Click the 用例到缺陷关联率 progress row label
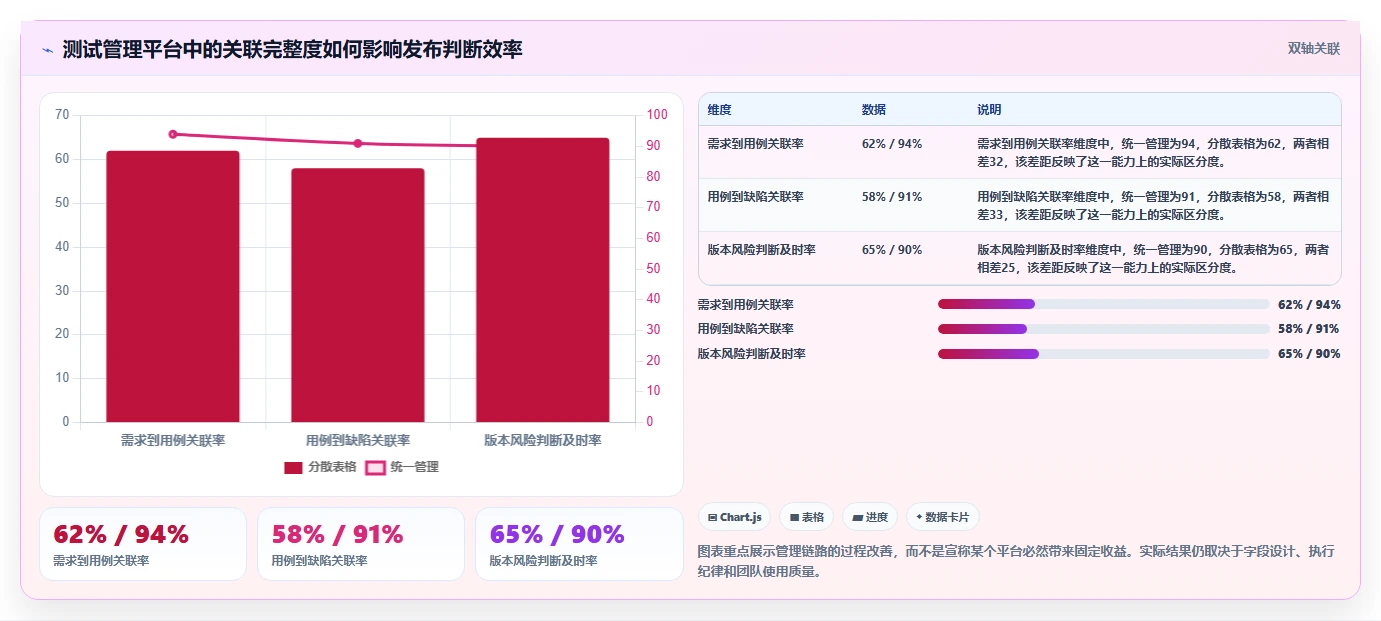Screen dimensions: 1381x621 [x=746, y=329]
